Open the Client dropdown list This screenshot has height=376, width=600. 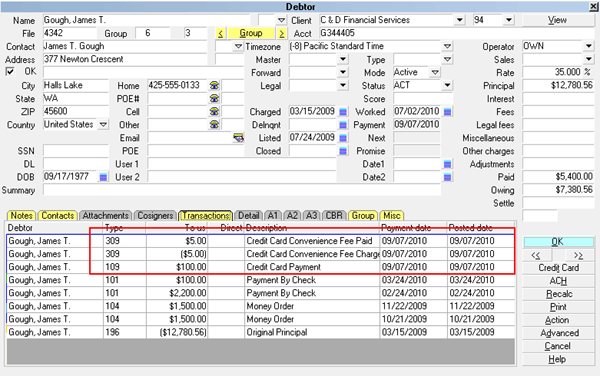click(460, 20)
